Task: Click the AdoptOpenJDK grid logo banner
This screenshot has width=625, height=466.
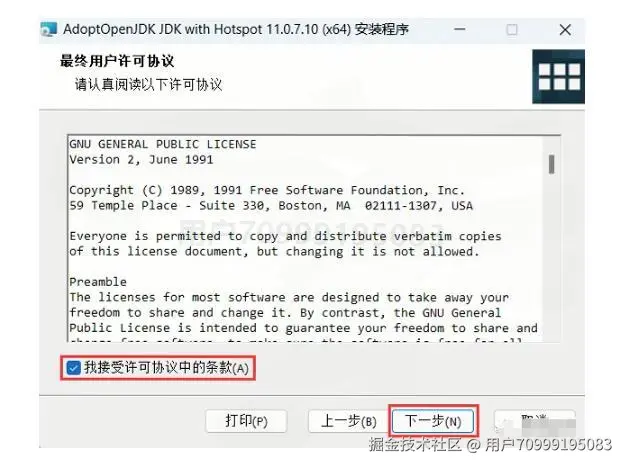Action: coord(558,77)
